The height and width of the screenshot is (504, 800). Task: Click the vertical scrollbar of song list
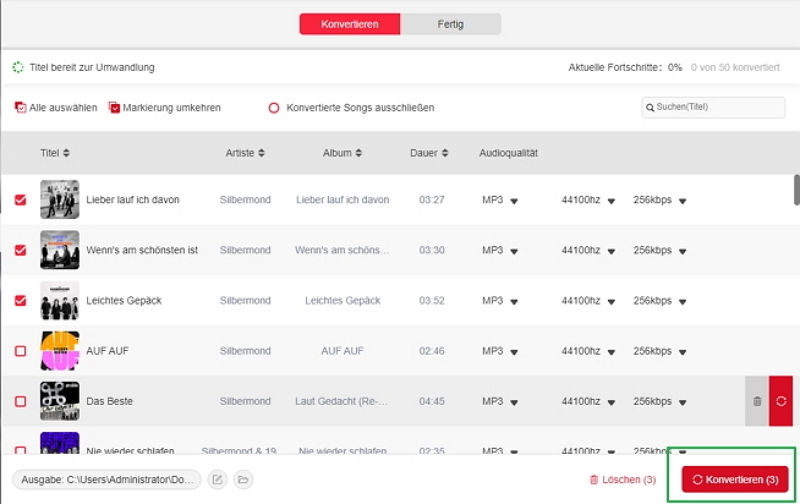click(x=796, y=190)
